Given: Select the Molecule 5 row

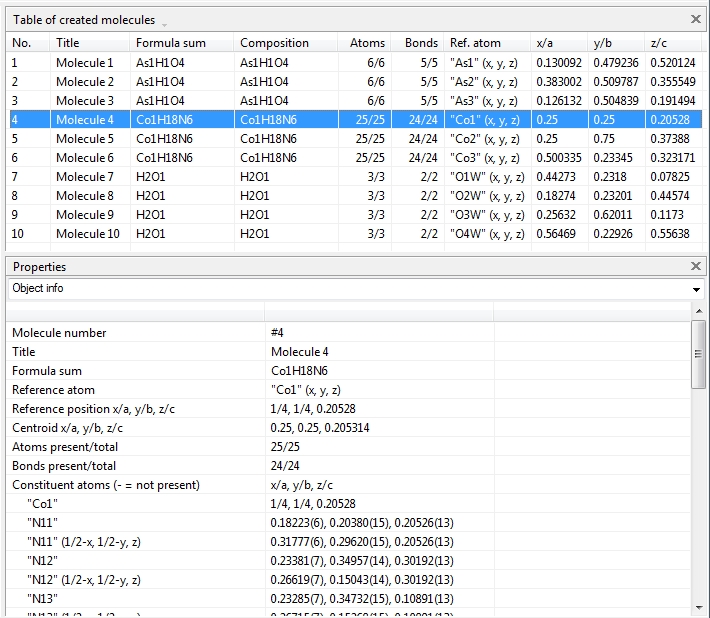Looking at the screenshot, I should point(84,139).
